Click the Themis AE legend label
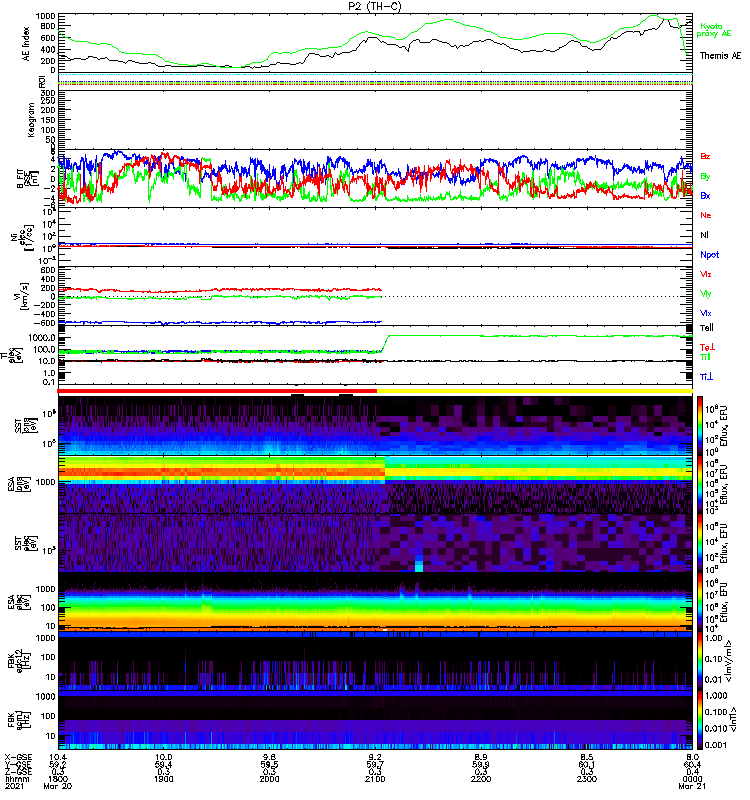750x800 pixels. pos(720,56)
